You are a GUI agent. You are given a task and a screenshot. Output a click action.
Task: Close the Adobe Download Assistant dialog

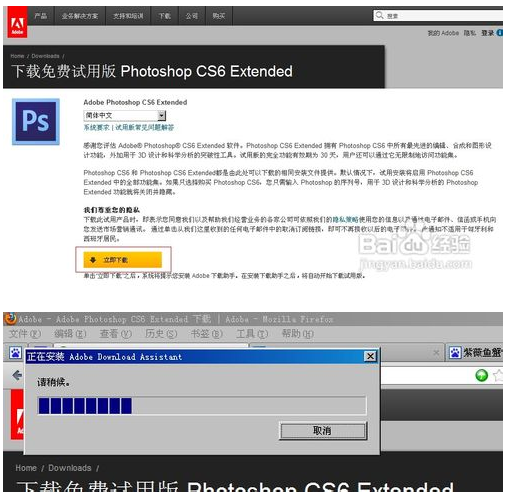[x=370, y=356]
